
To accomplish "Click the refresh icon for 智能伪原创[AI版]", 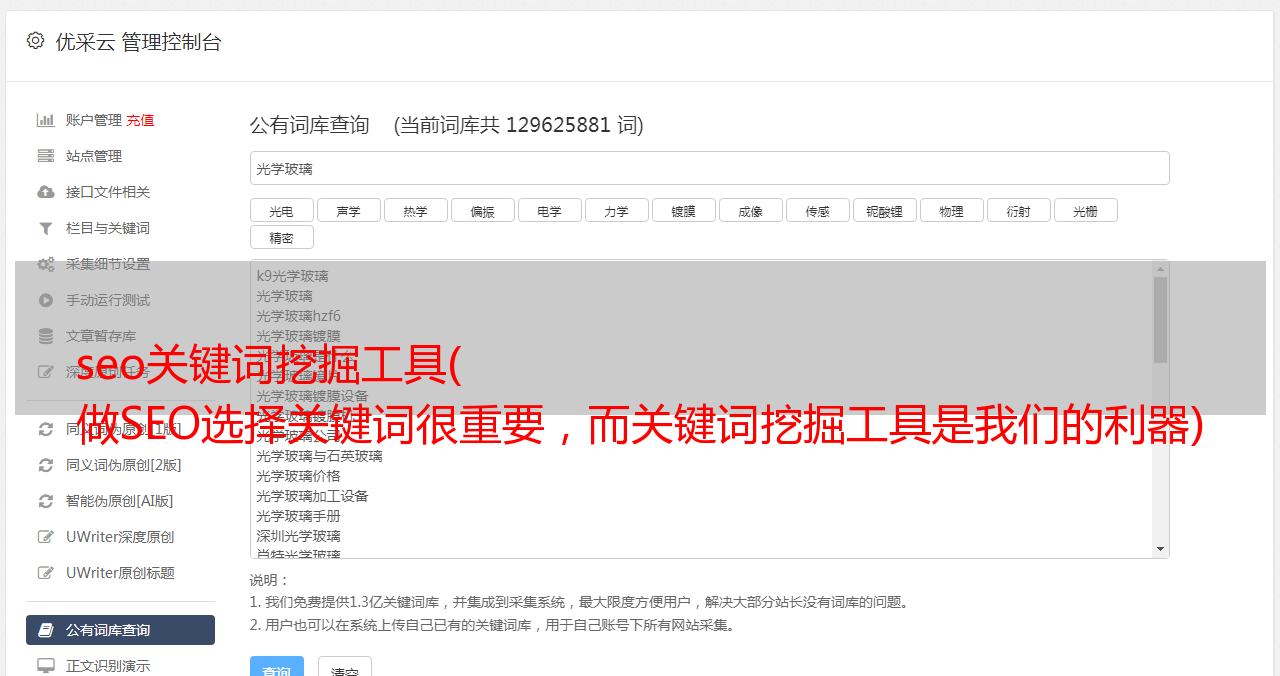I will (x=45, y=501).
